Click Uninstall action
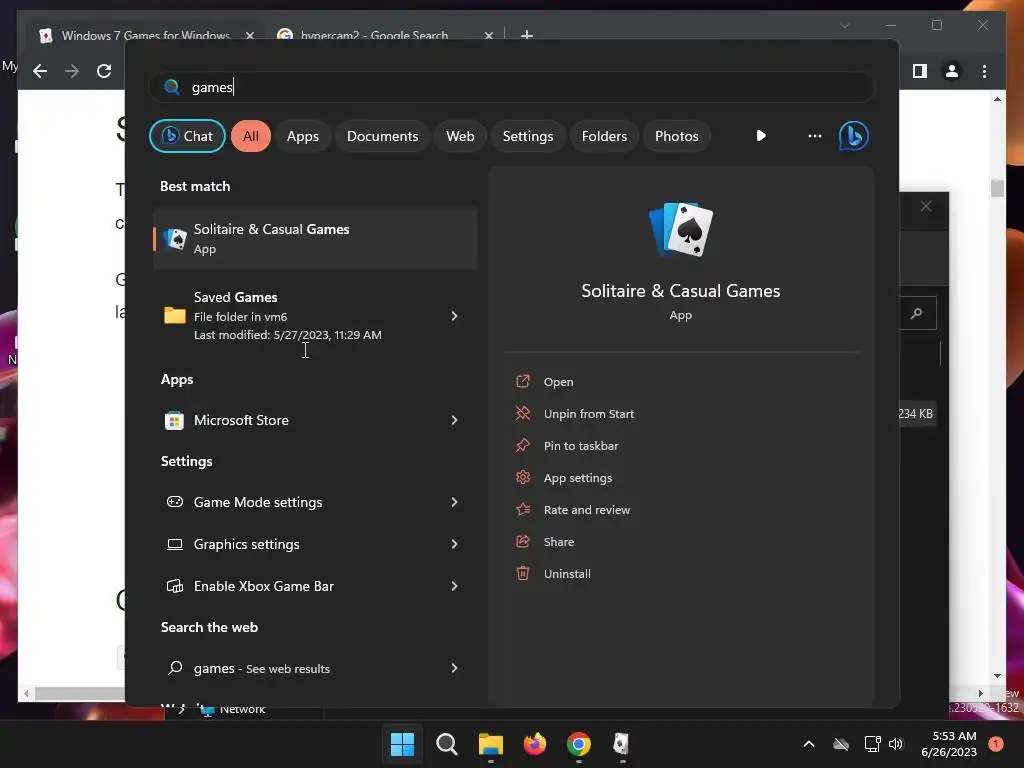 [x=567, y=574]
